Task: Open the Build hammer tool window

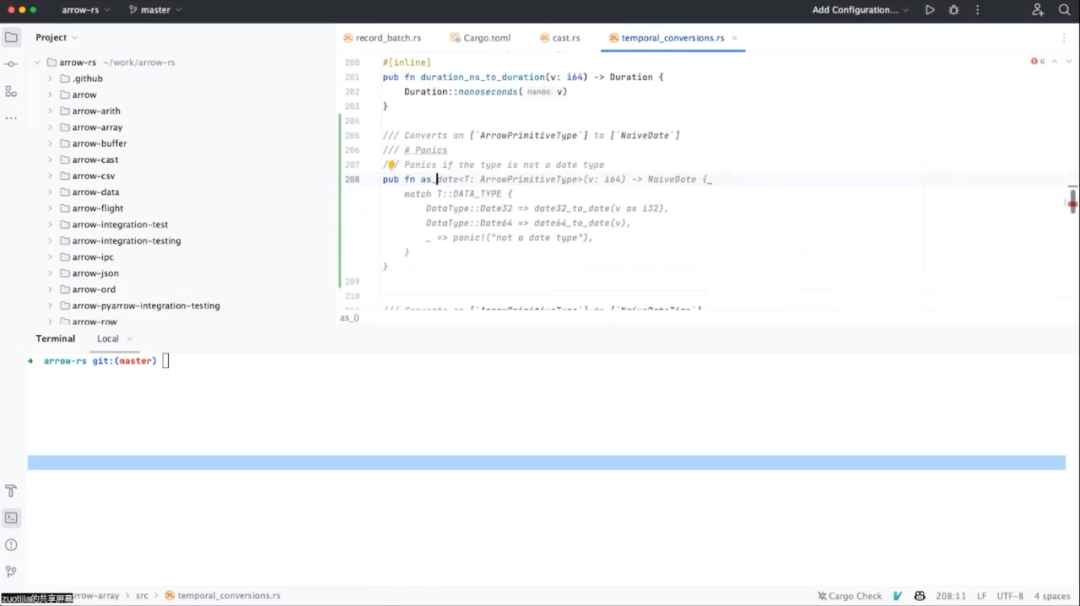Action: tap(11, 491)
